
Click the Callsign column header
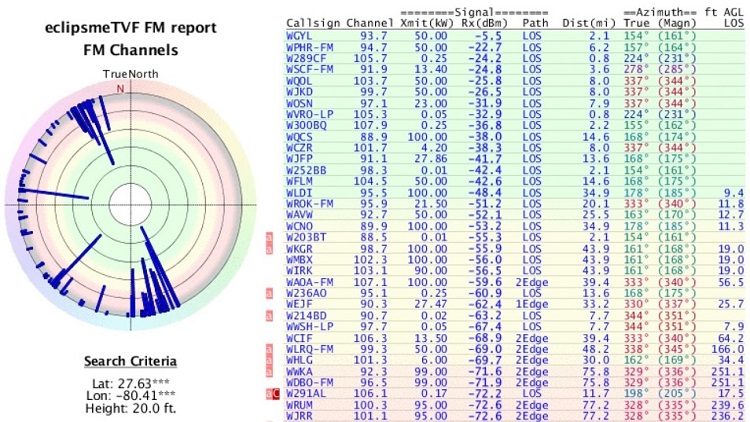click(x=312, y=20)
